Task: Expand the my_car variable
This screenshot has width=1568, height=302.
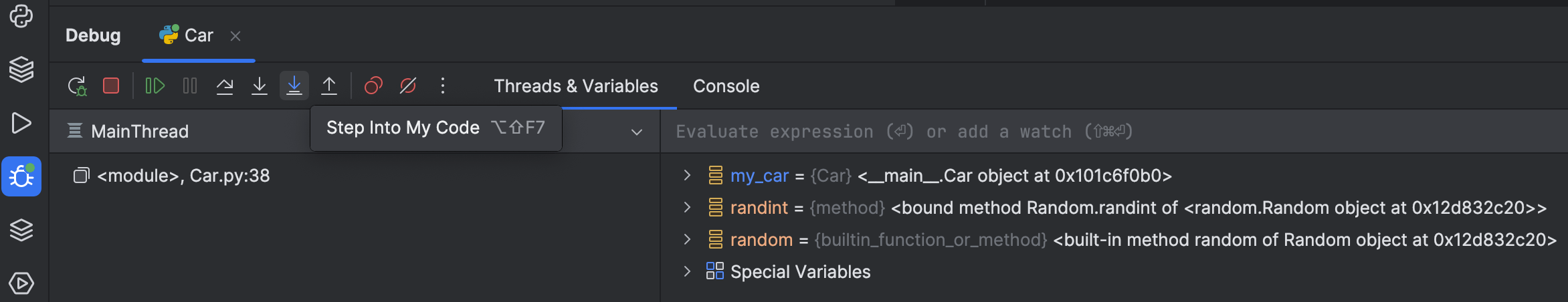Action: pos(687,176)
